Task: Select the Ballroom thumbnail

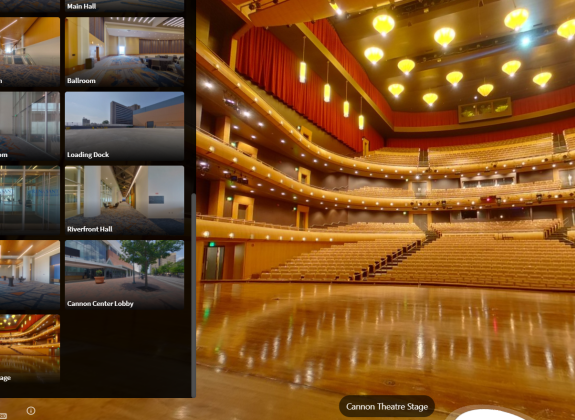Action: pyautogui.click(x=125, y=52)
